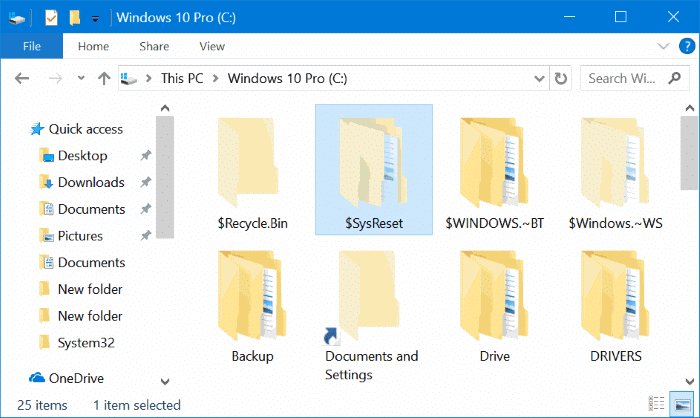Click the "1 item selected" status text
Image resolution: width=700 pixels, height=418 pixels.
(x=137, y=405)
